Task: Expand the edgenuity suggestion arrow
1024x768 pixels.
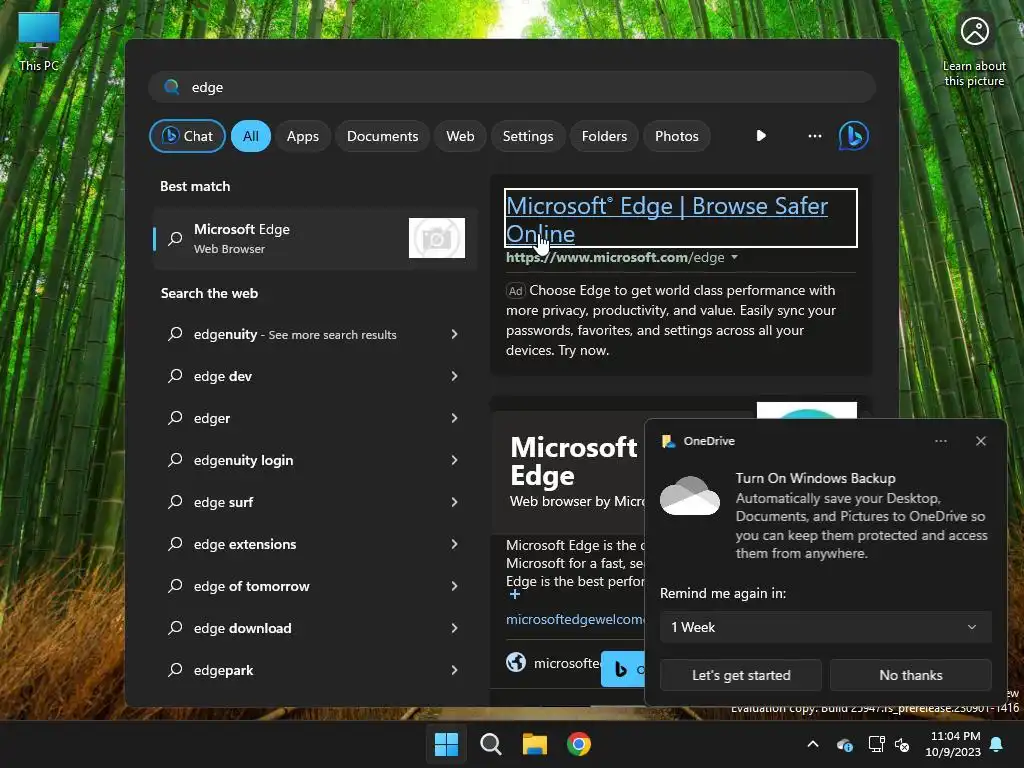Action: click(455, 334)
